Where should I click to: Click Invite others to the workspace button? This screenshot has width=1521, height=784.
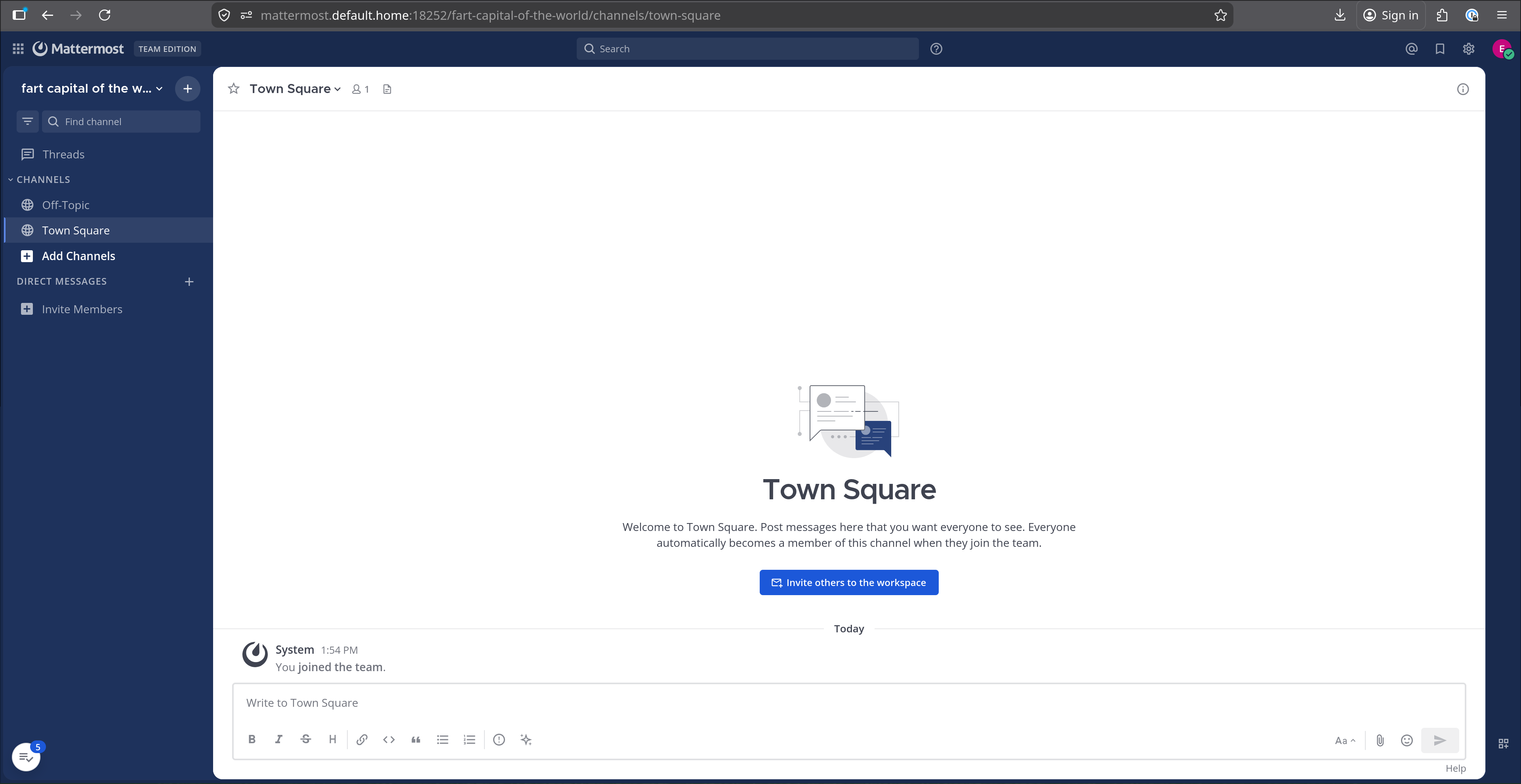(848, 582)
